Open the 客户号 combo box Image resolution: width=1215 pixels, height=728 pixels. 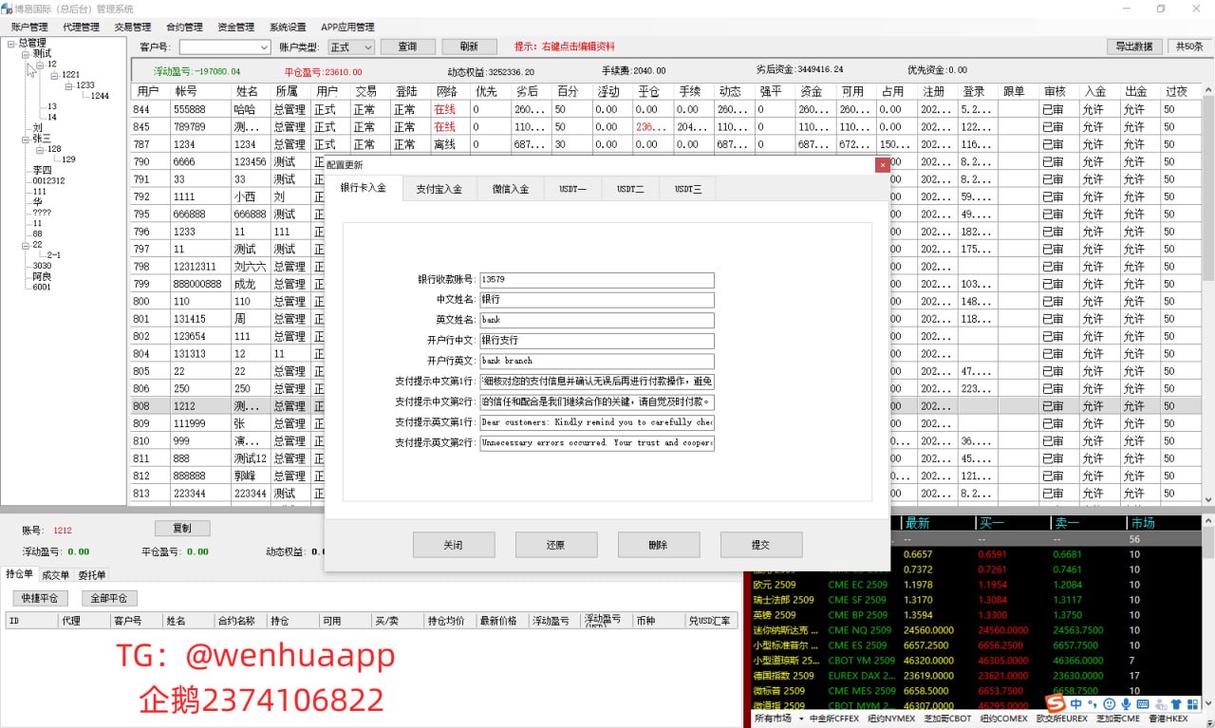(264, 47)
